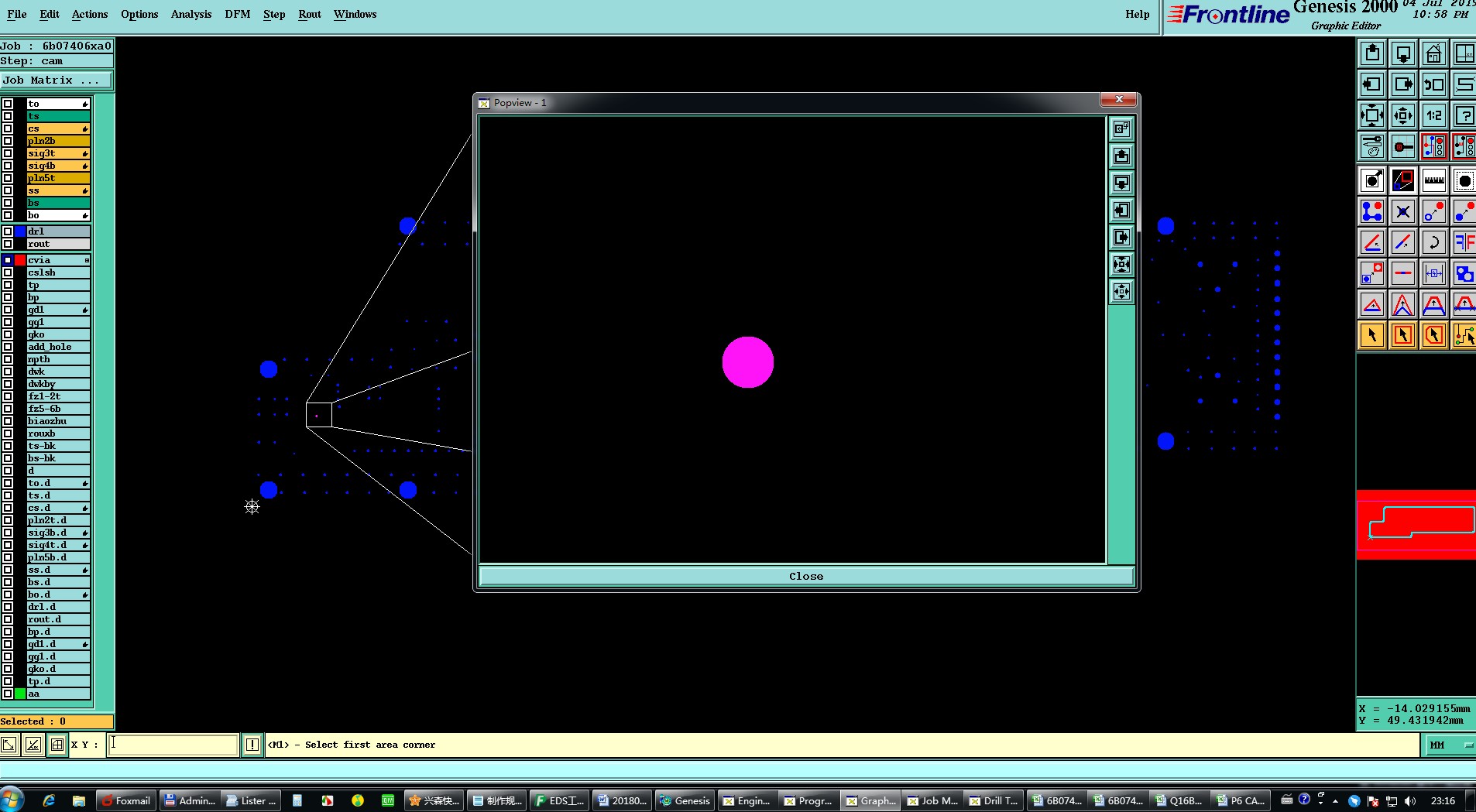Click the red color swatch of cvia layer
1476x812 pixels.
coord(20,260)
